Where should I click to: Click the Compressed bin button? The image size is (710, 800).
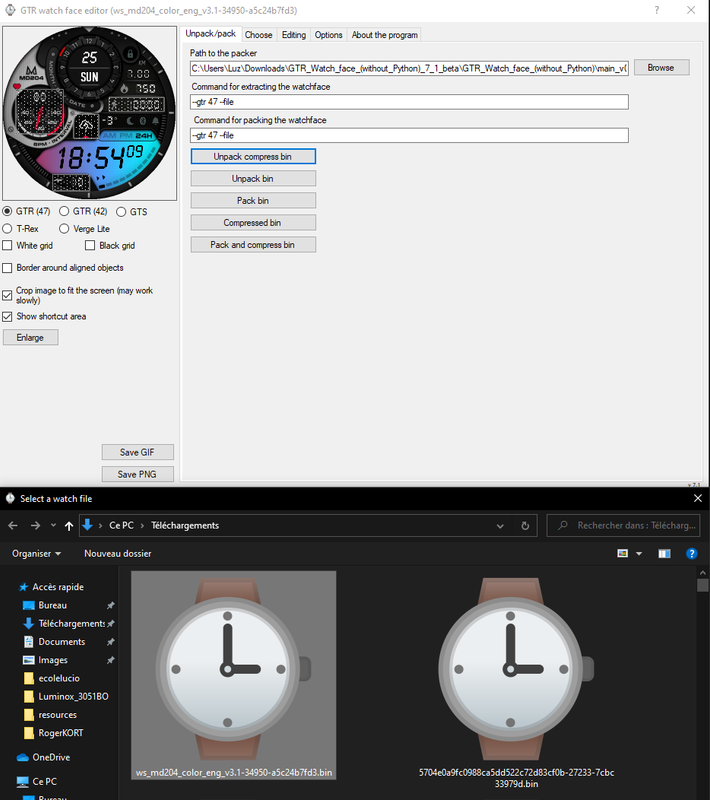coord(253,222)
